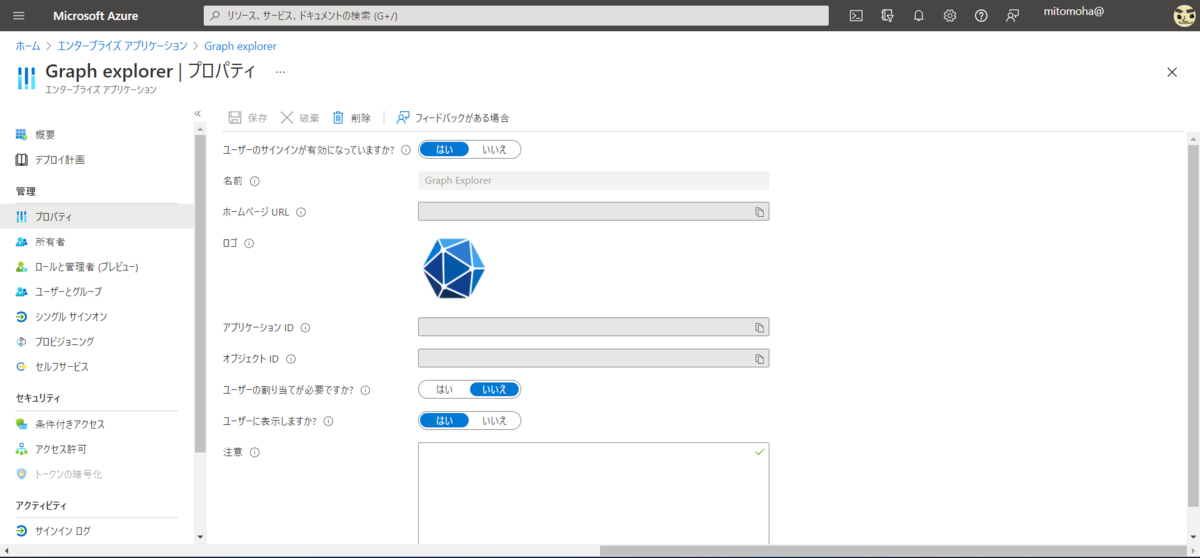Copy the ホームページ URL value
This screenshot has width=1200, height=558.
point(759,212)
